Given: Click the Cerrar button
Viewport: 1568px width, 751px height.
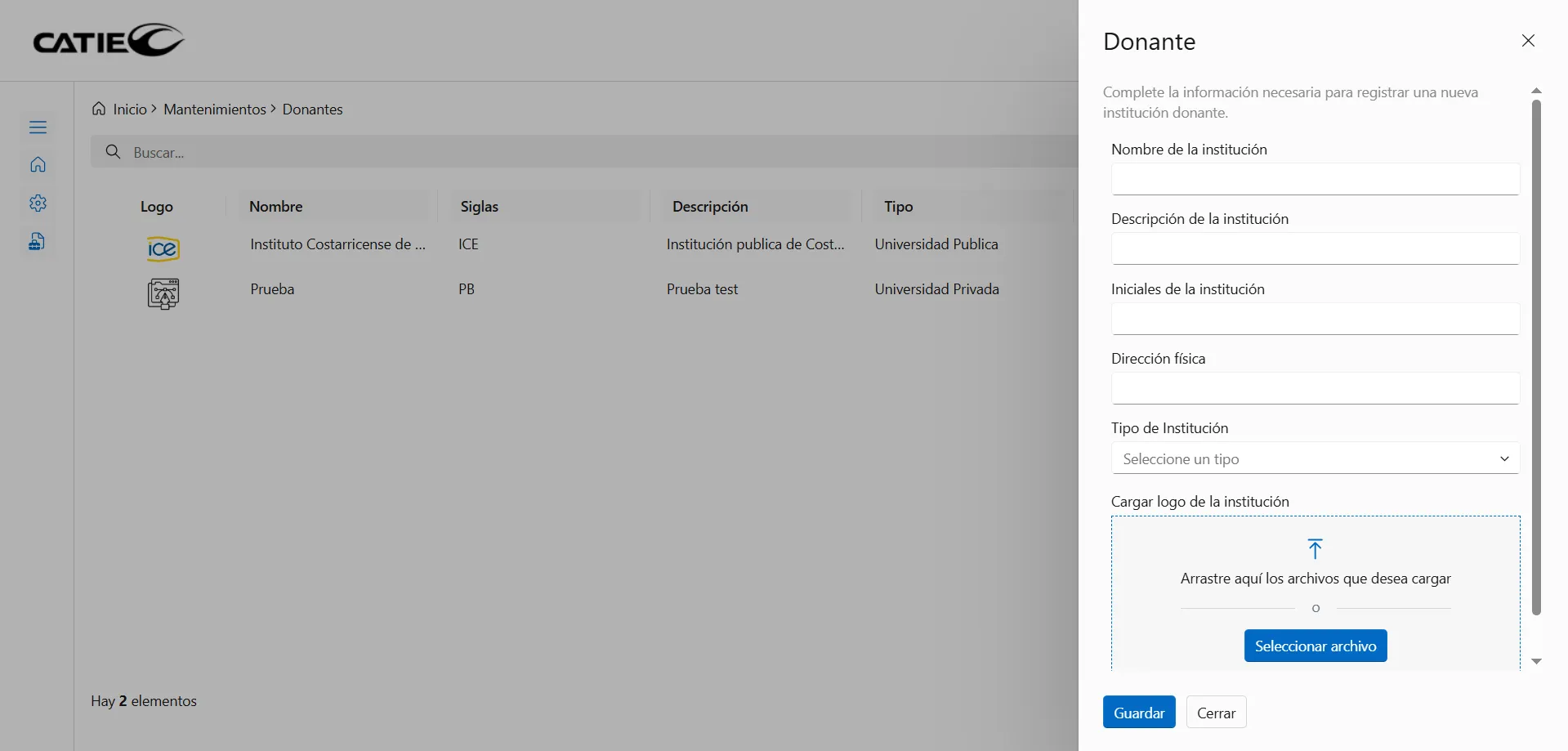Looking at the screenshot, I should (x=1216, y=713).
